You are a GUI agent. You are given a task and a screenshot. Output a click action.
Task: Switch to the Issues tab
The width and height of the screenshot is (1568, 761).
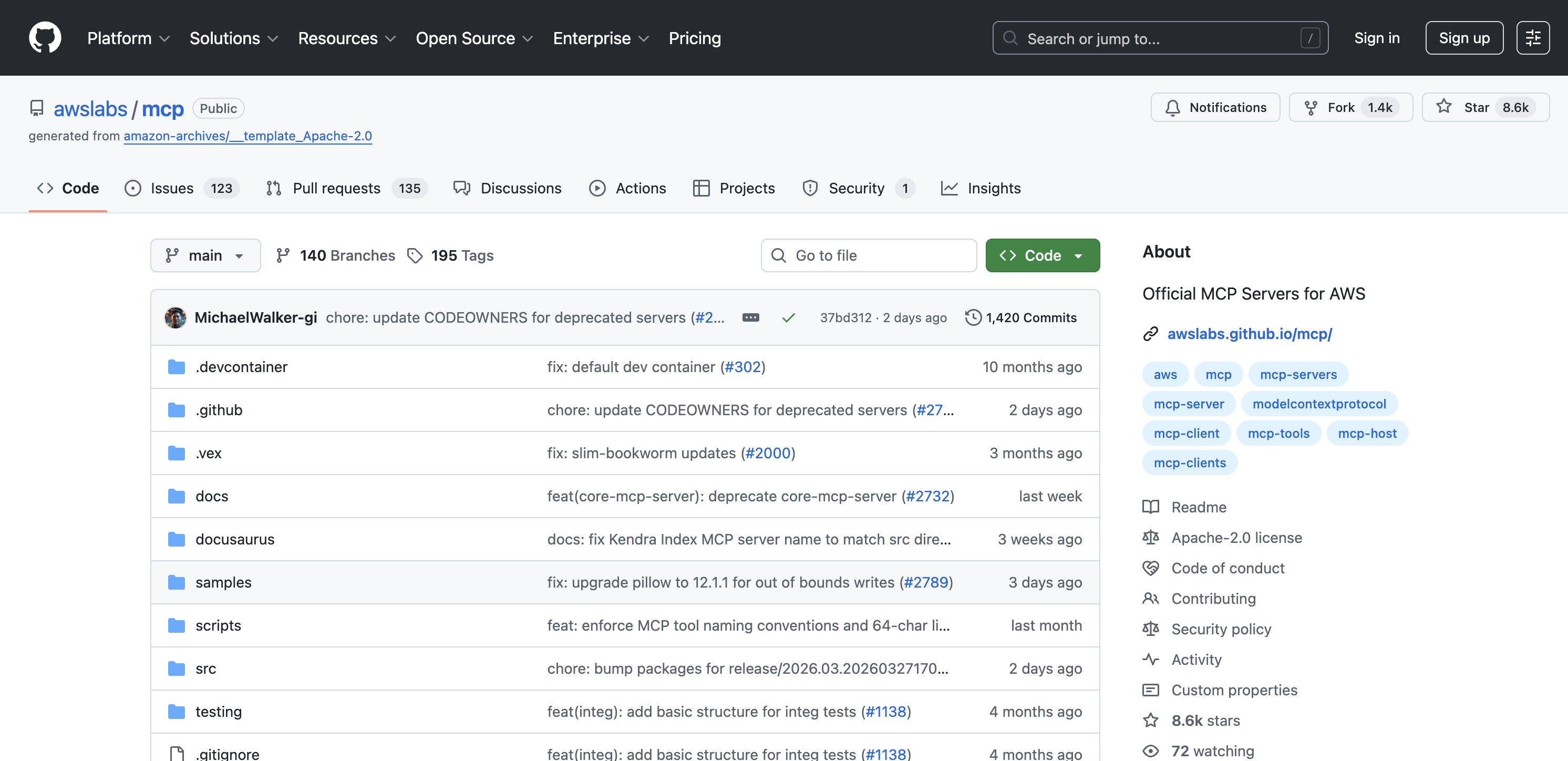point(181,188)
